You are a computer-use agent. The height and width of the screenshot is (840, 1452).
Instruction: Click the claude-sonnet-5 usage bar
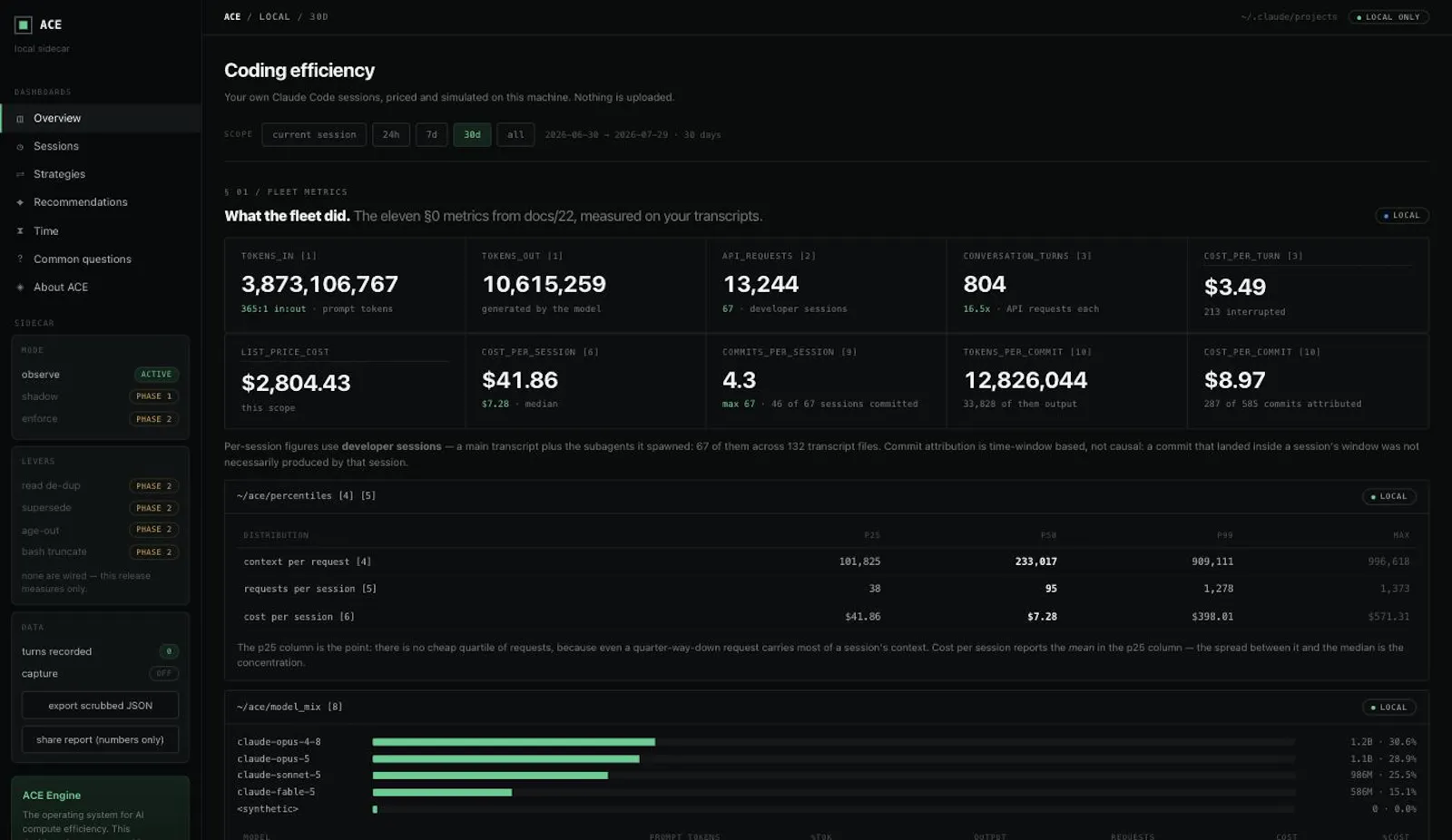tap(490, 776)
